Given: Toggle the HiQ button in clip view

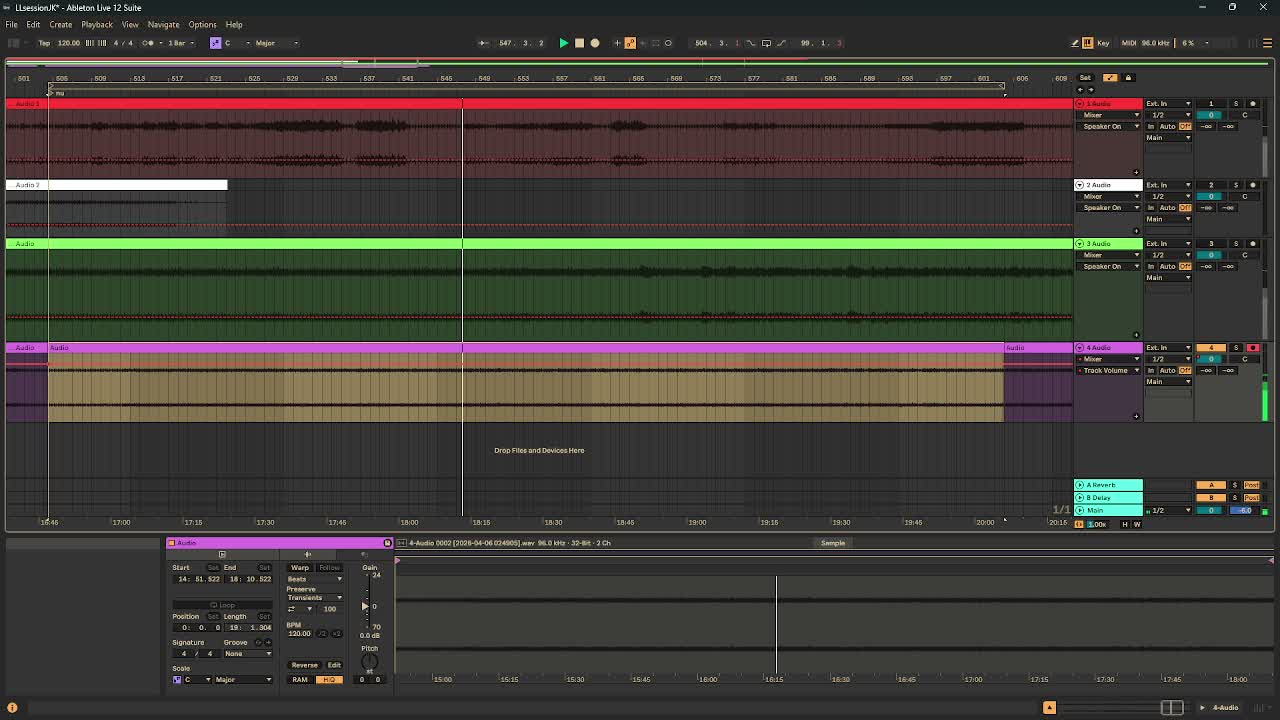Looking at the screenshot, I should (329, 680).
